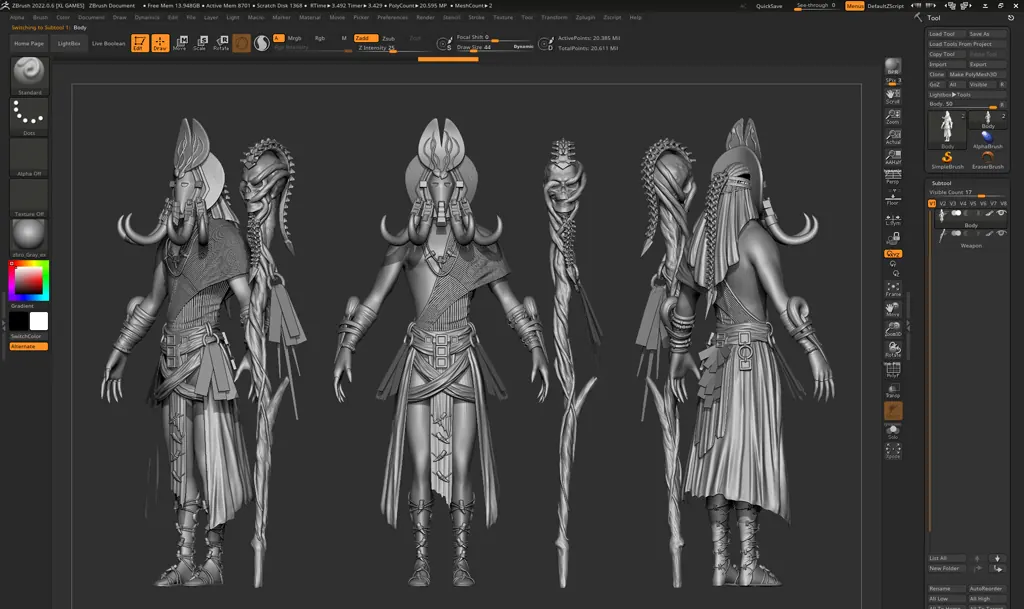
Task: Click the Frame mesh icon
Action: (893, 289)
